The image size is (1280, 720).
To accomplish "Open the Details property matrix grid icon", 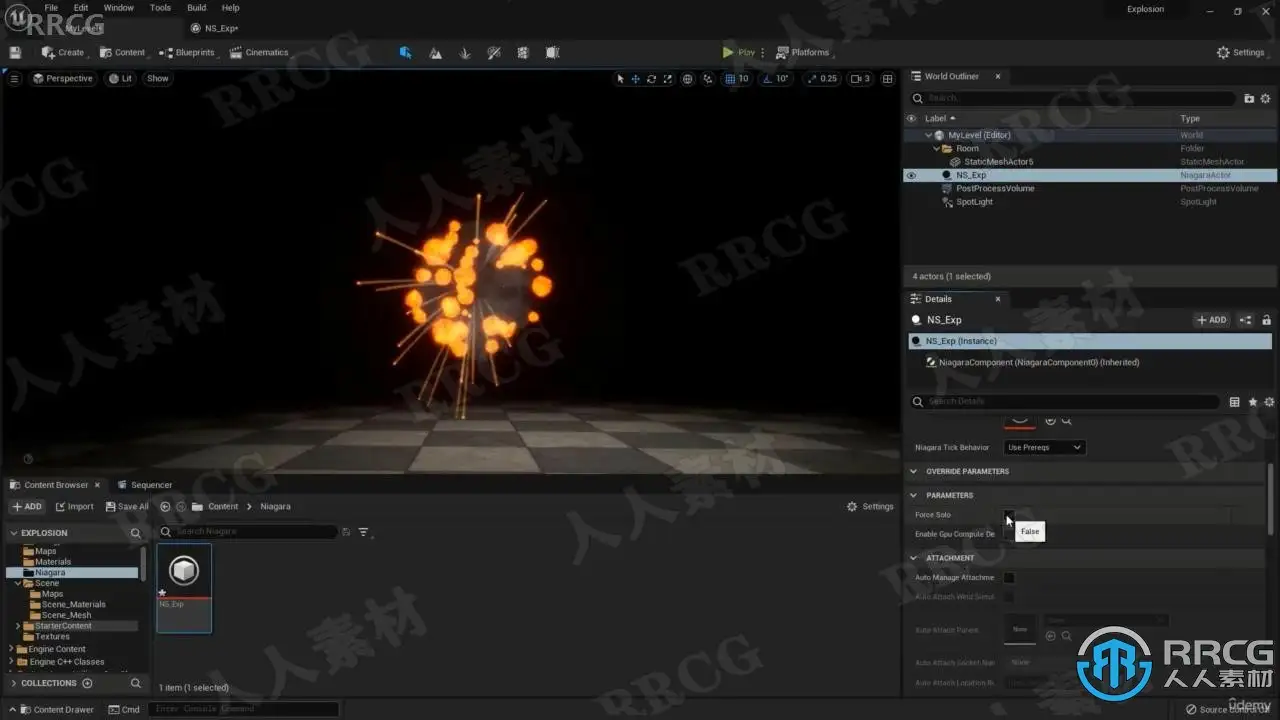I will 1235,402.
